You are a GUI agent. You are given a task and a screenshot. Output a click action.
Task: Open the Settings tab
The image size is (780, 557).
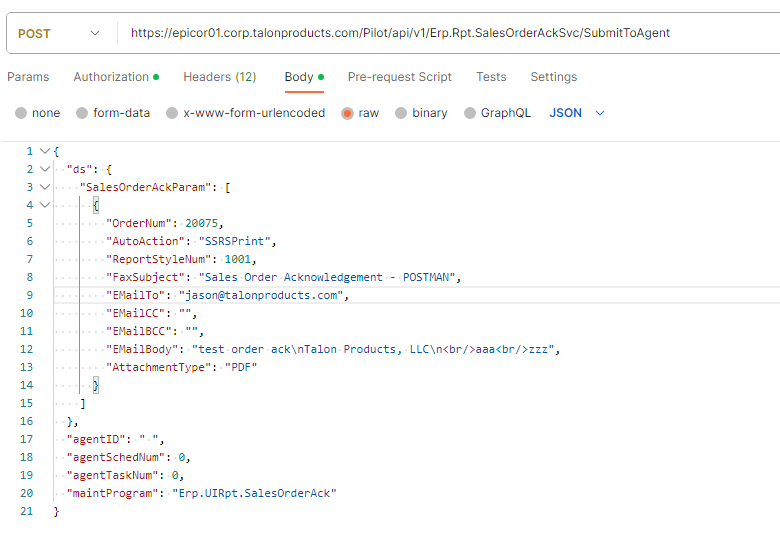tap(553, 77)
